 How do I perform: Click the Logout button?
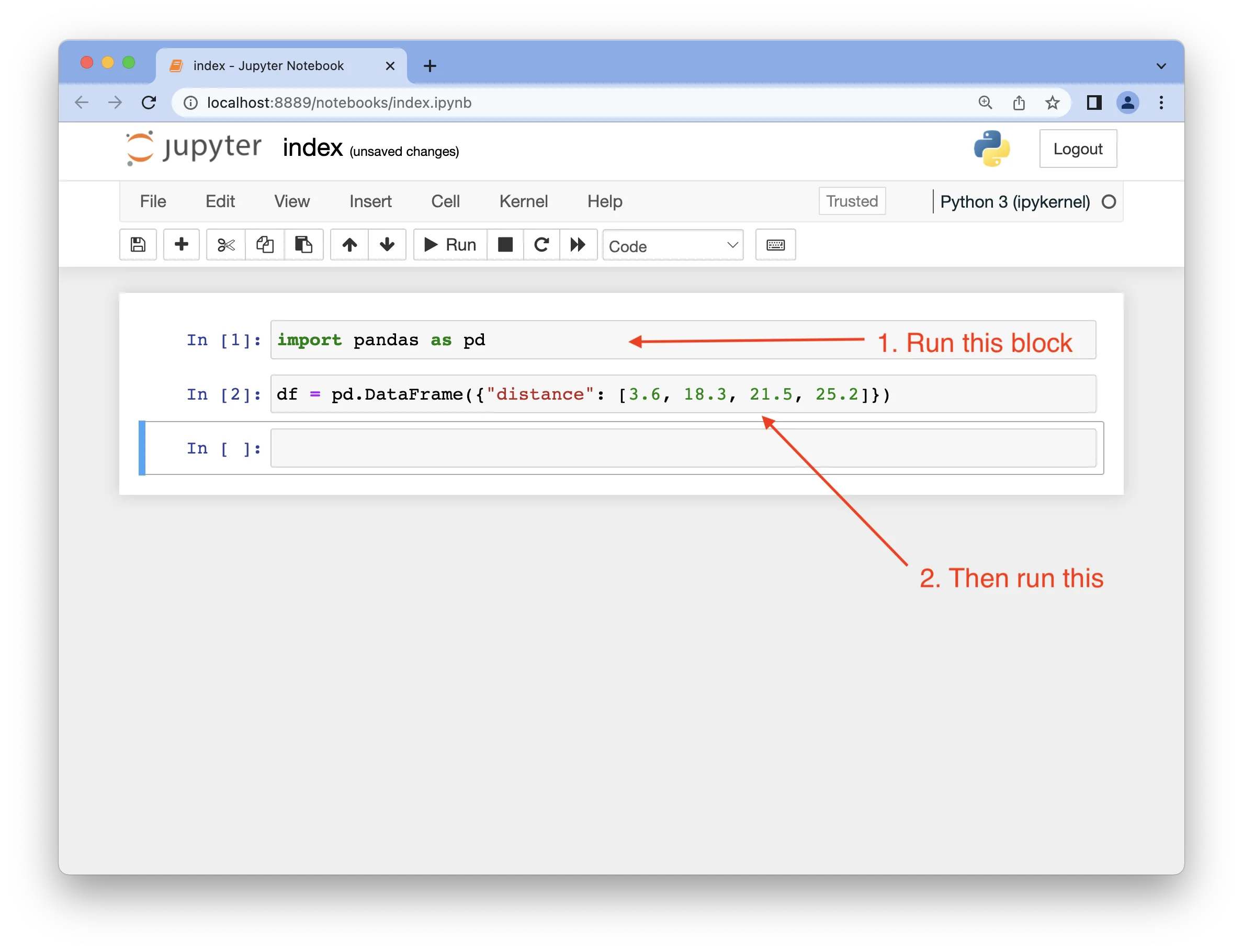click(1078, 149)
